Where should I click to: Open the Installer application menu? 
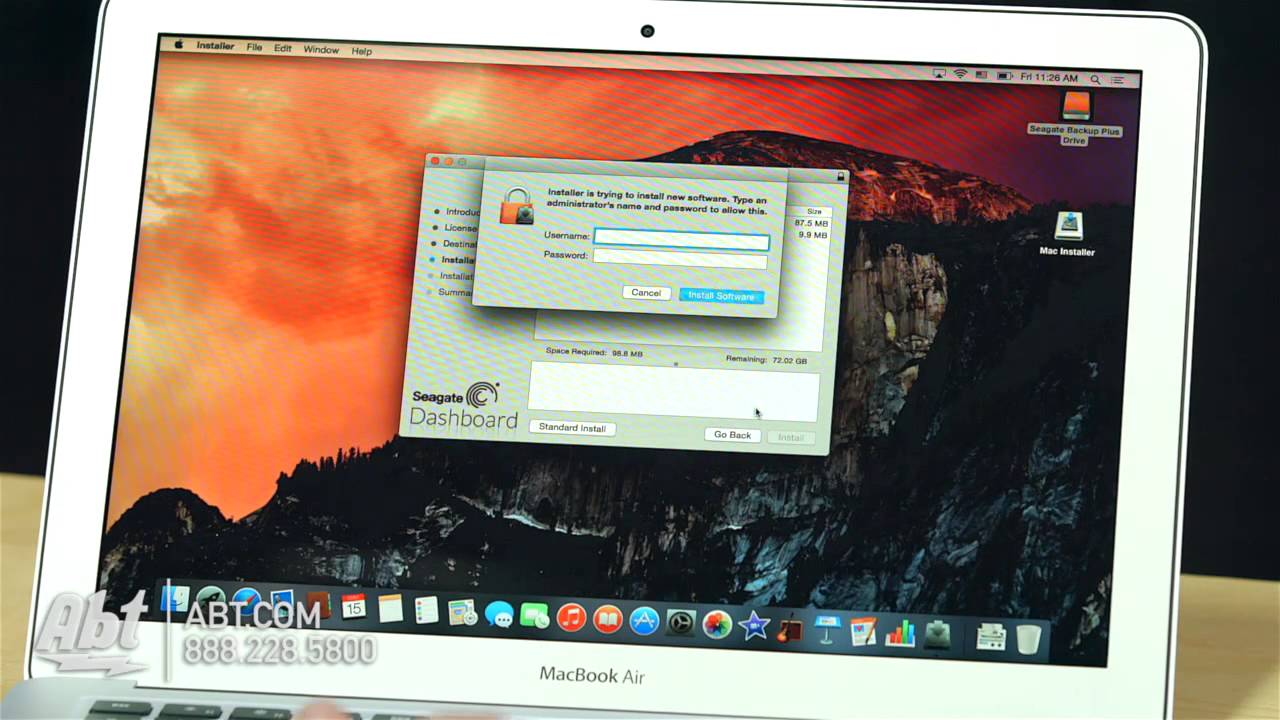point(215,46)
